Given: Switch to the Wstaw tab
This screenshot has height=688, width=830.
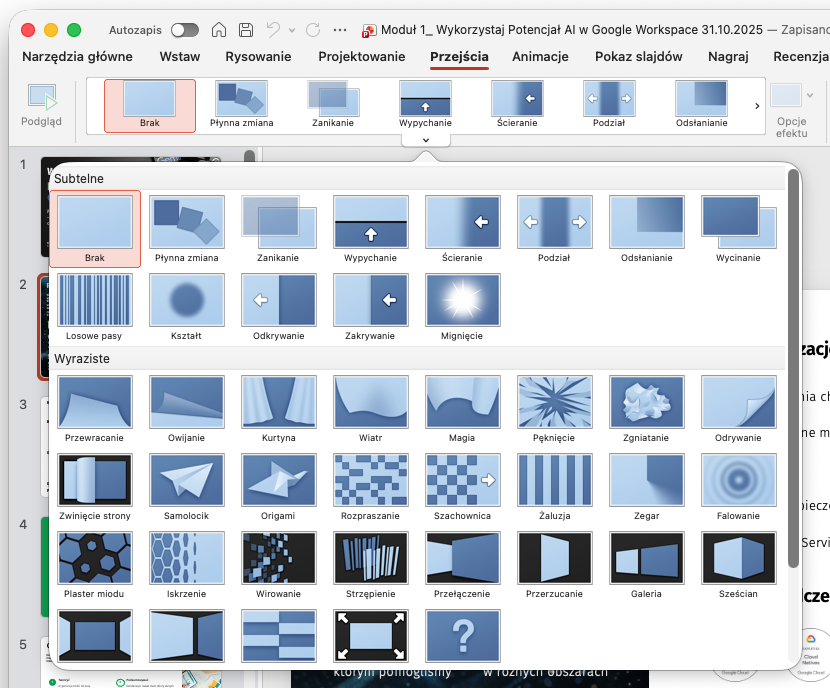Looking at the screenshot, I should point(180,57).
